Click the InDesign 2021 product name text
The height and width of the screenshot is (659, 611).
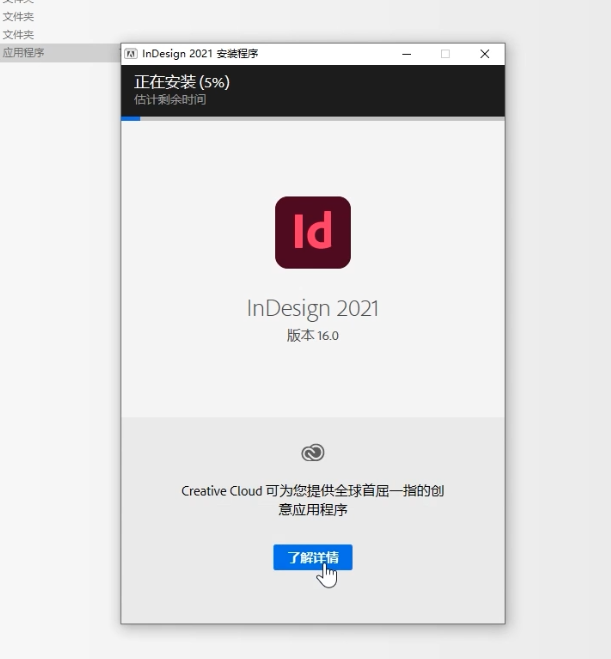coord(313,308)
